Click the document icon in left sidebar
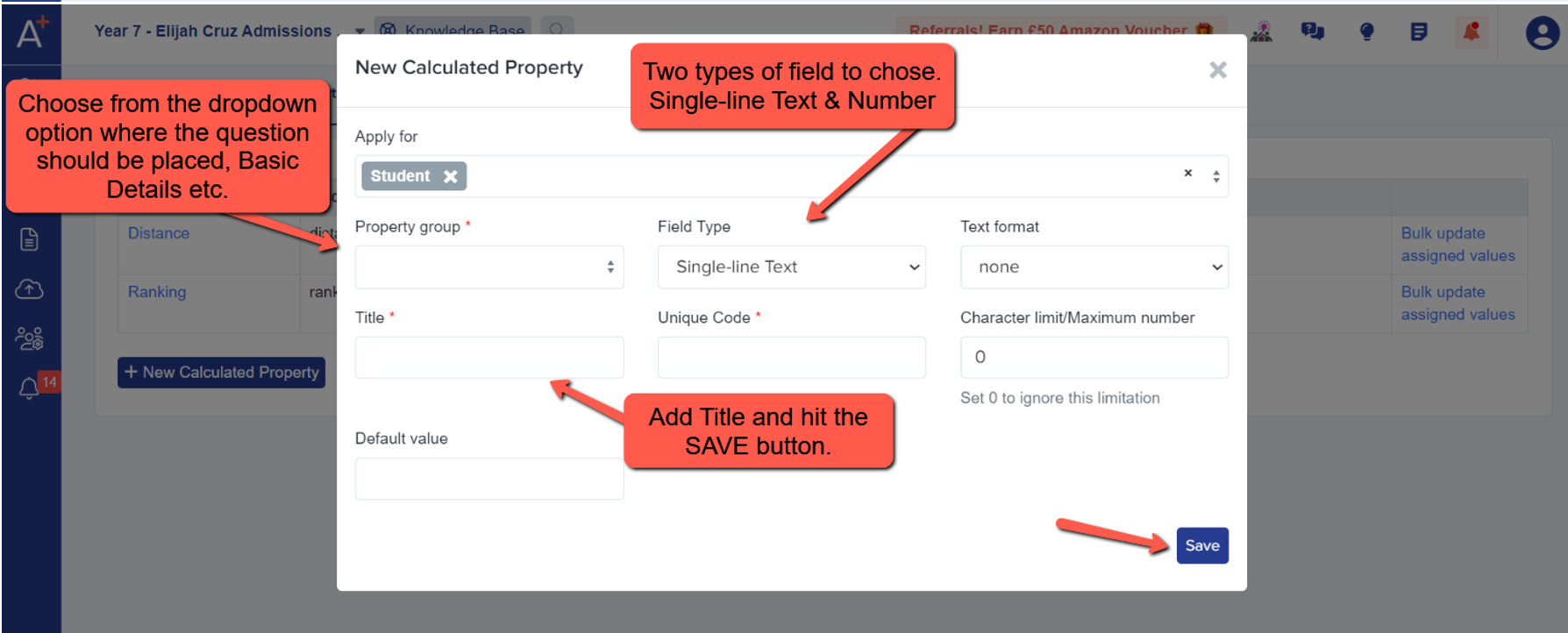 tap(29, 239)
